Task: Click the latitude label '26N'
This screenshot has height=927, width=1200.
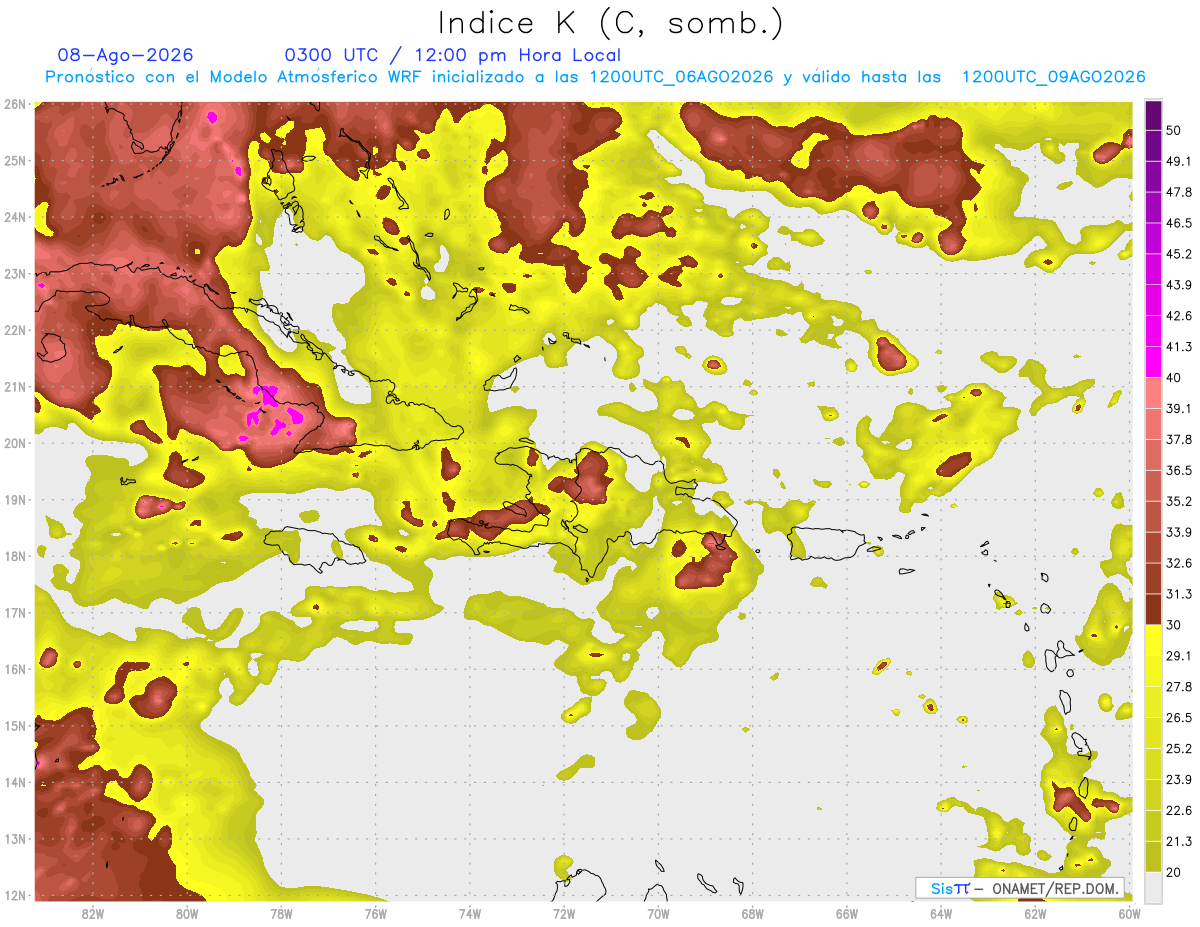Action: [x=15, y=104]
